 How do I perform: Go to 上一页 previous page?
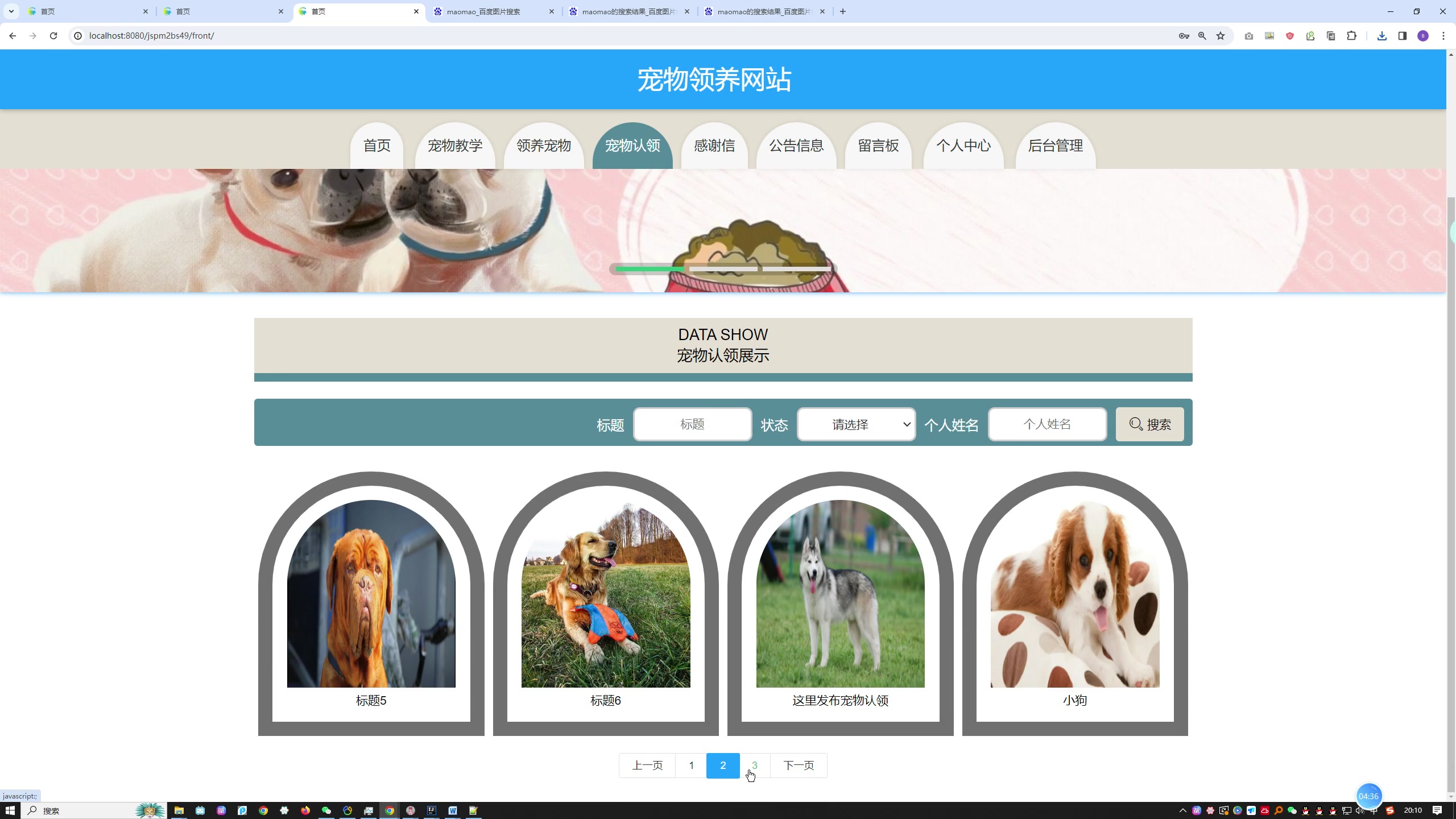647,766
